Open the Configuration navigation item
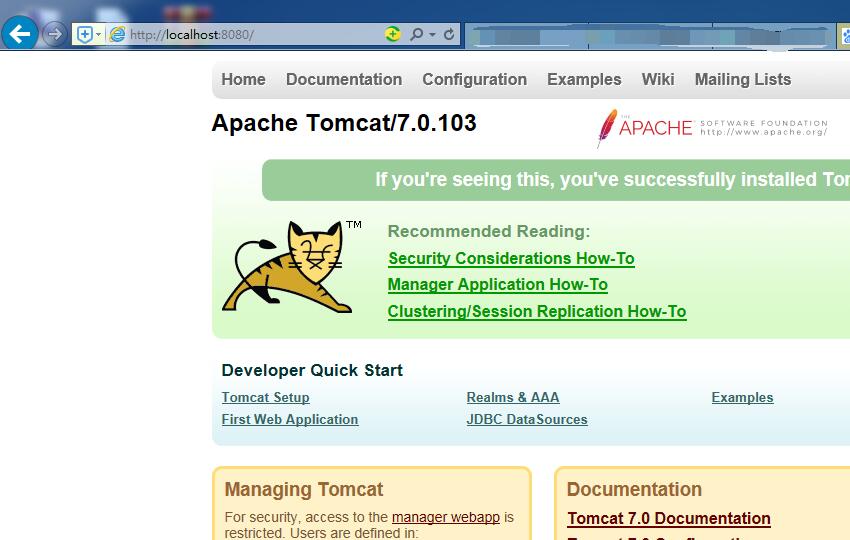Screen dimensions: 850x540 pos(474,79)
